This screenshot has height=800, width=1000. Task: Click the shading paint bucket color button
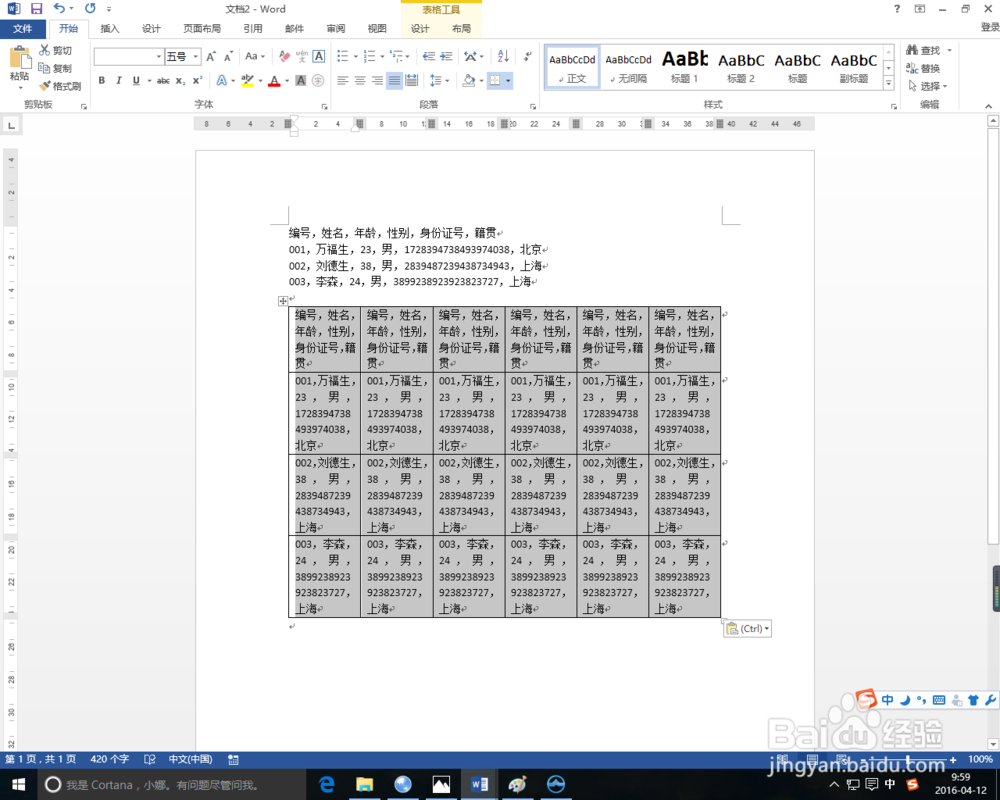point(469,80)
